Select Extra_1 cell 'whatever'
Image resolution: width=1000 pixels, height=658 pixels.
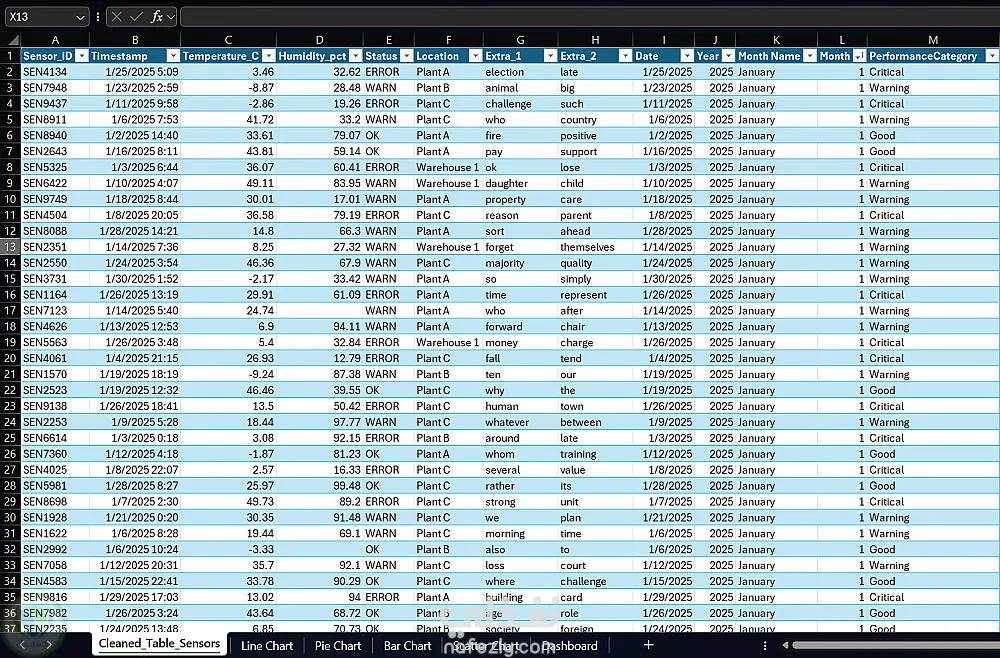(520, 422)
